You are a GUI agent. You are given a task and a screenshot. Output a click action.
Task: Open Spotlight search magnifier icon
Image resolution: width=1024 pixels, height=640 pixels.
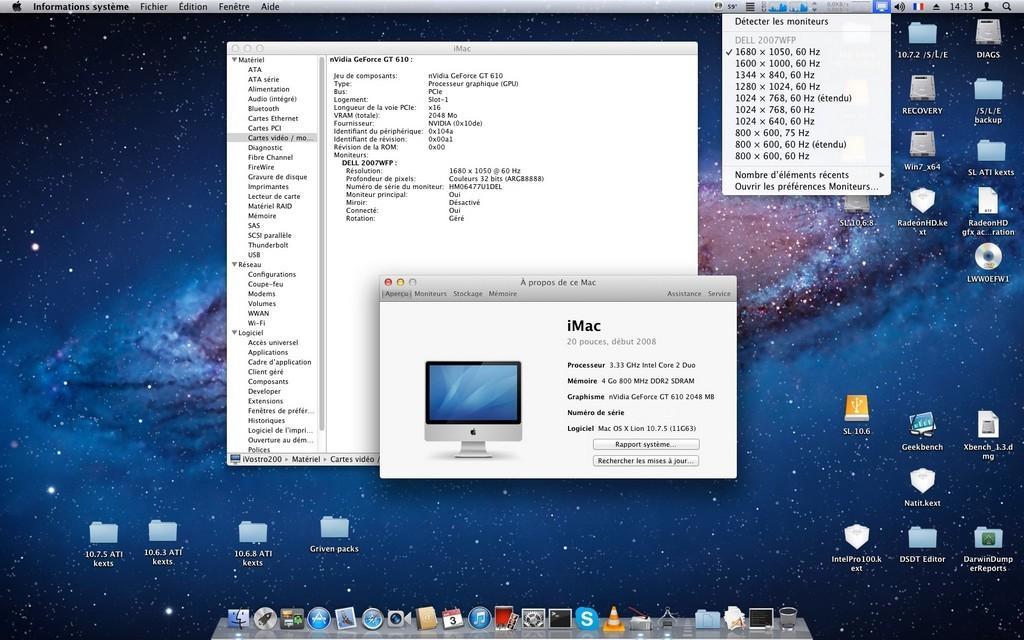[1008, 7]
